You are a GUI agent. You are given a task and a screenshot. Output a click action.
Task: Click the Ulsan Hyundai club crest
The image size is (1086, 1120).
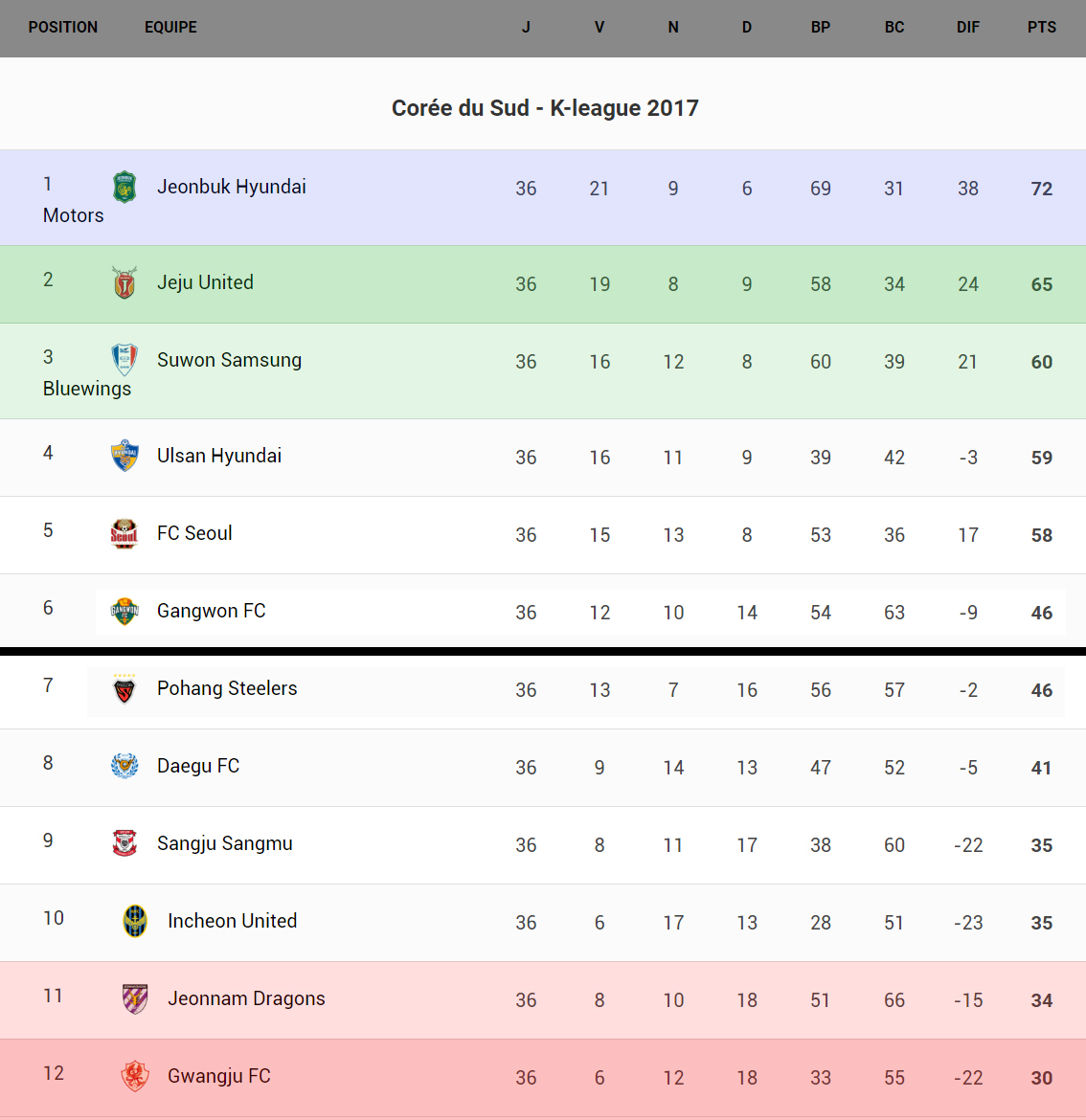(124, 456)
